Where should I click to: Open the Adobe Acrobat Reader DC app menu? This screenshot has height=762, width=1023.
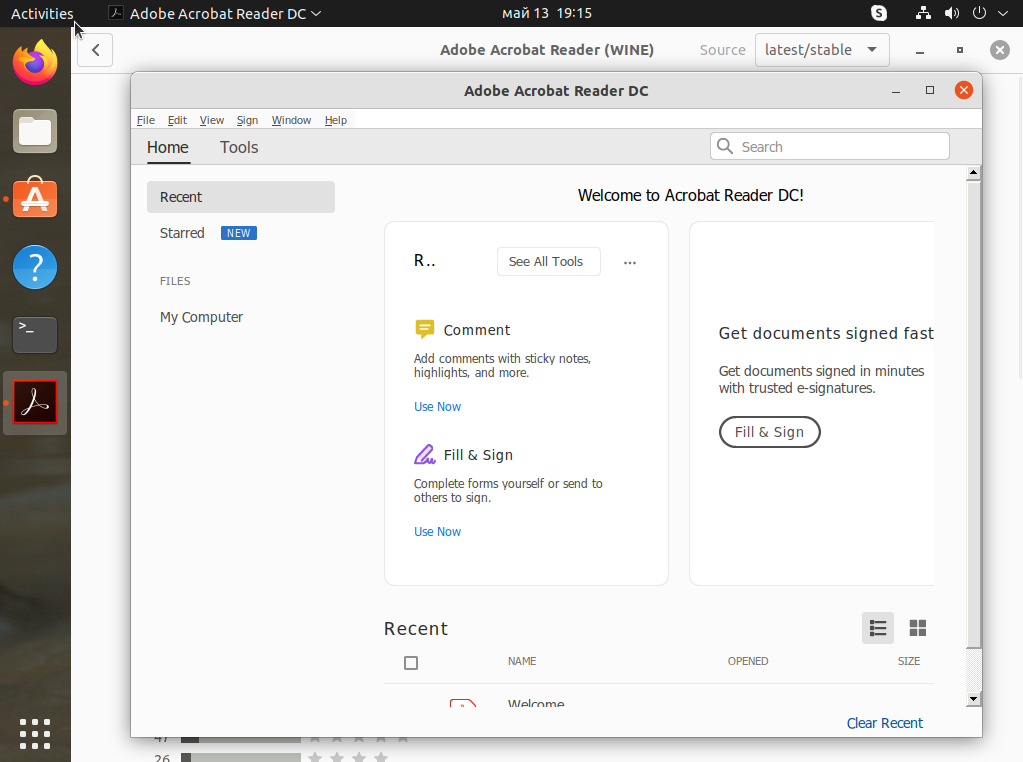[215, 14]
